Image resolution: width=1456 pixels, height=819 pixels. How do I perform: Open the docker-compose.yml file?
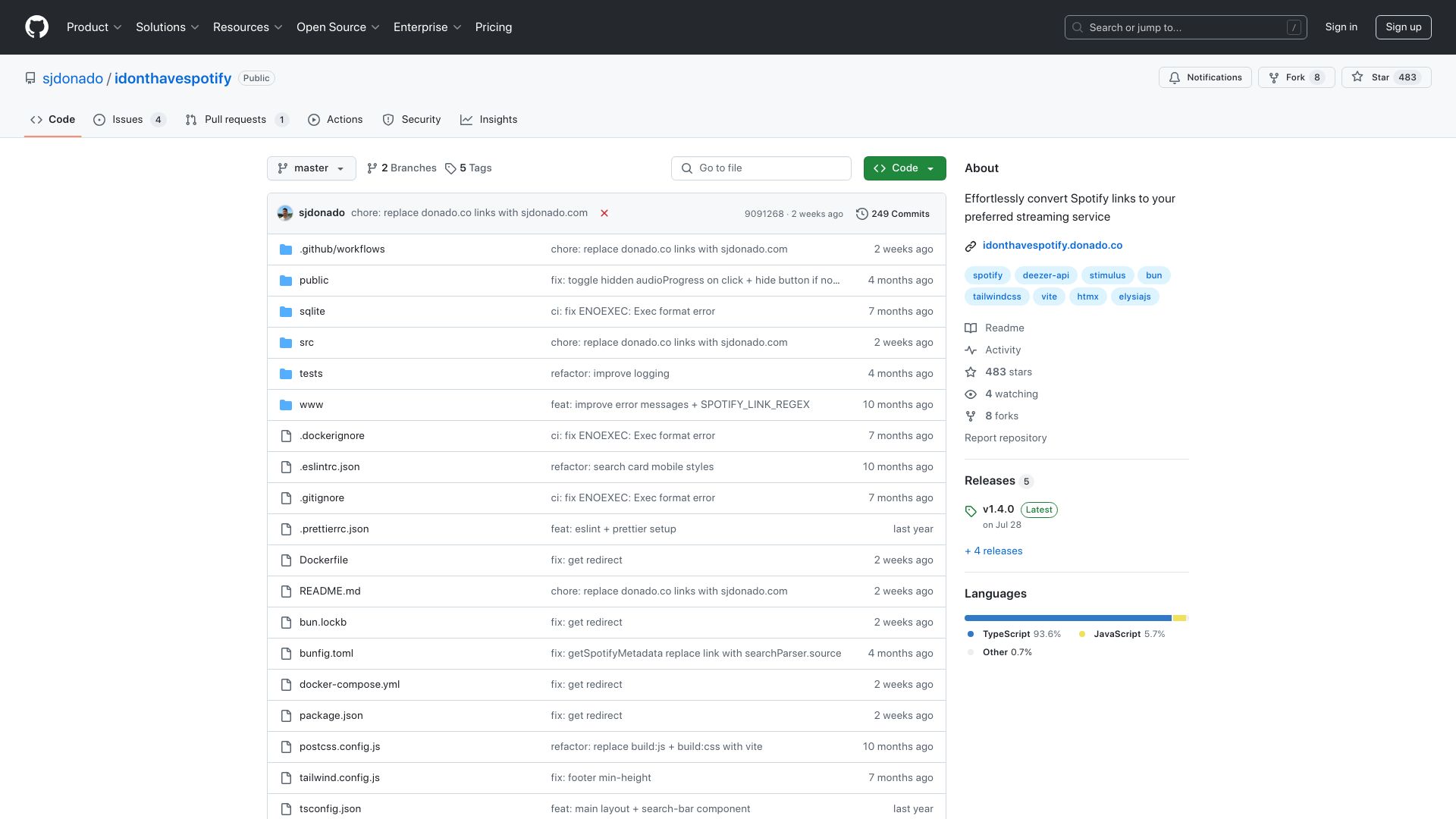(x=350, y=685)
